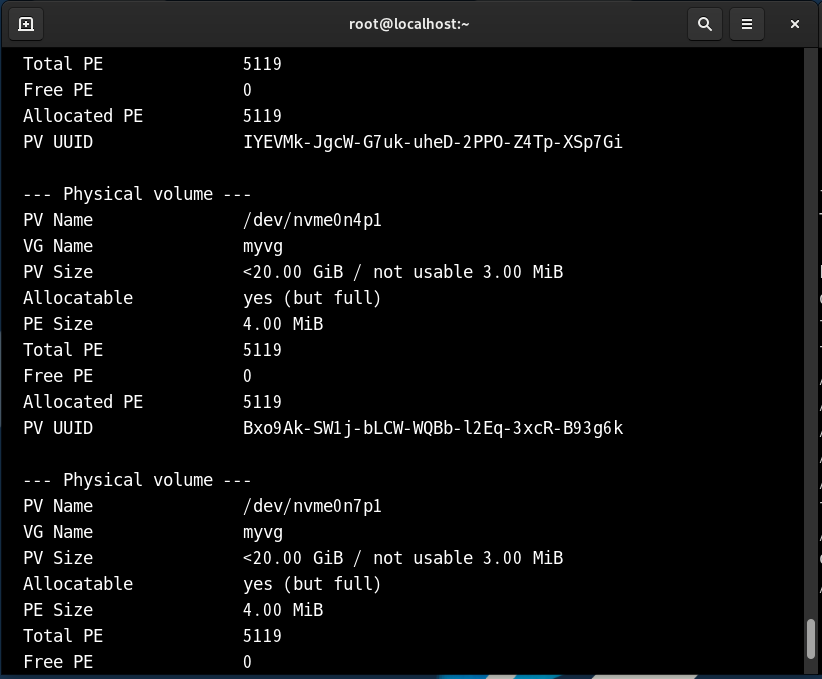The height and width of the screenshot is (679, 822).
Task: Click the /dev/nvme0n7p1 device path
Action: (x=312, y=506)
